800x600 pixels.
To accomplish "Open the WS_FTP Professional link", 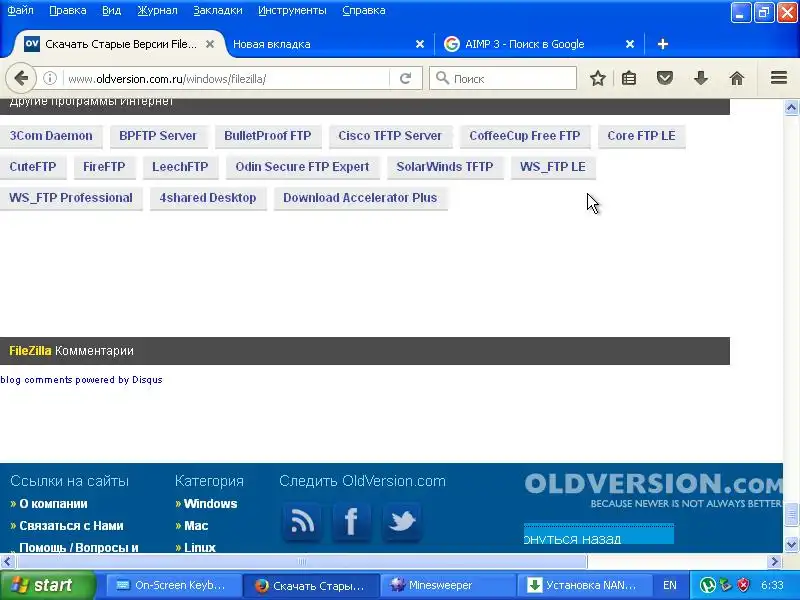I will click(71, 198).
